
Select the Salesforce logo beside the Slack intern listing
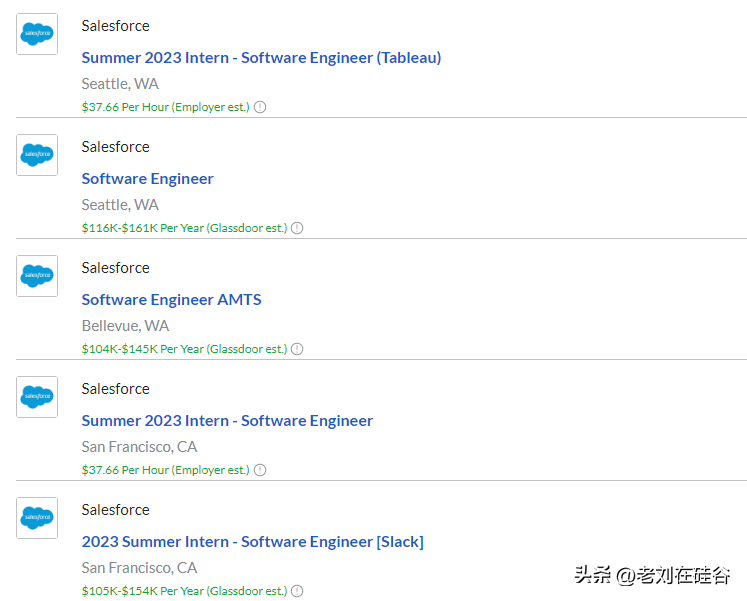(x=37, y=518)
